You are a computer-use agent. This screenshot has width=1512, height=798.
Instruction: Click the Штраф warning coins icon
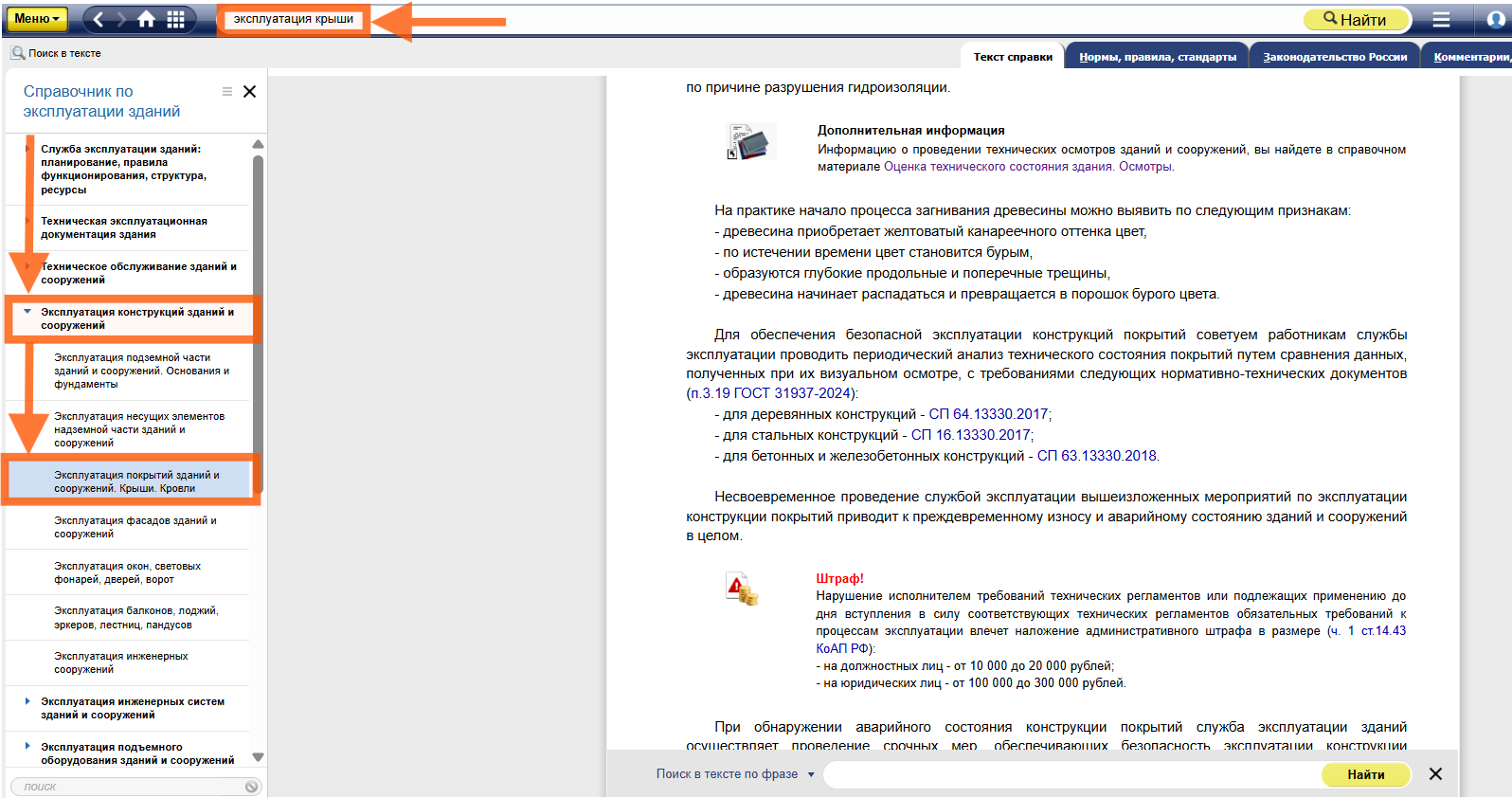point(743,589)
